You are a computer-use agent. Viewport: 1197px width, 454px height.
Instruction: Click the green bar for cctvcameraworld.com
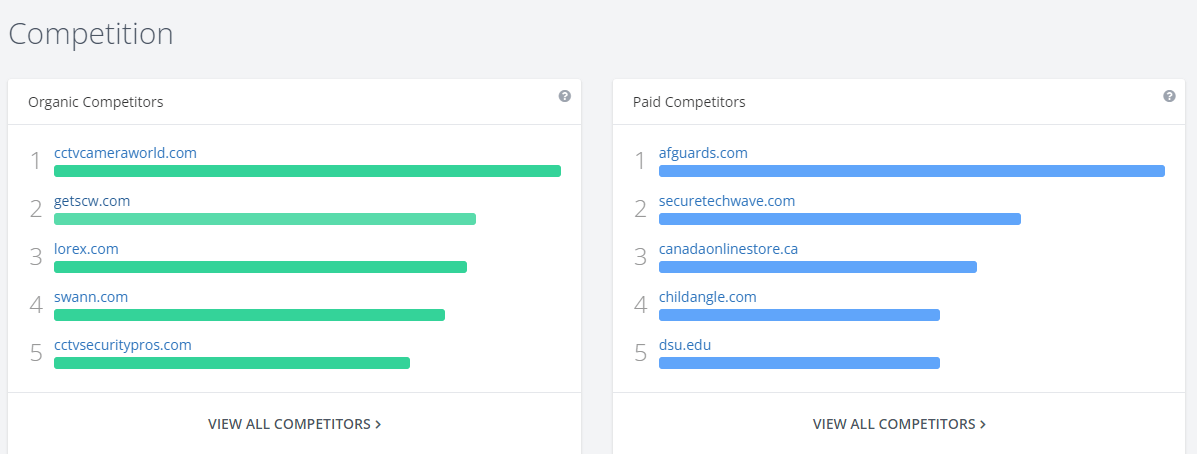[307, 171]
